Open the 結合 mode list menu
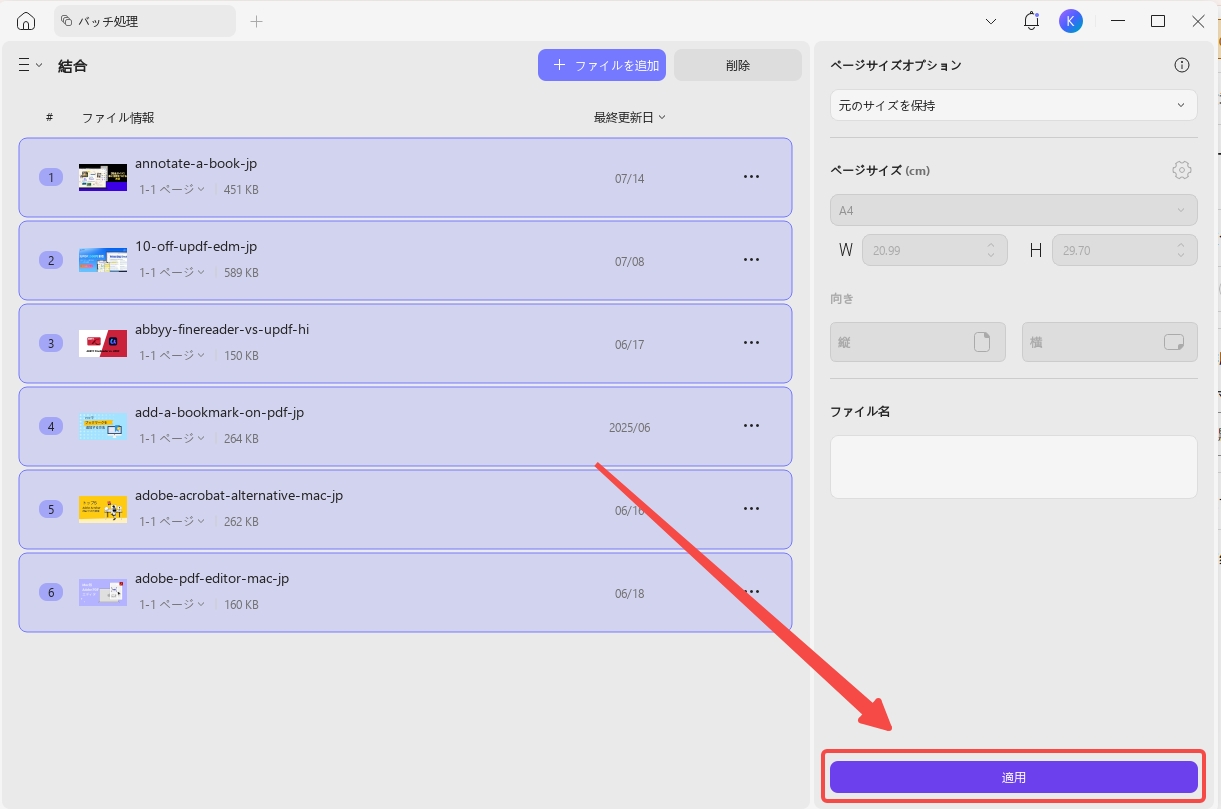 pos(30,65)
